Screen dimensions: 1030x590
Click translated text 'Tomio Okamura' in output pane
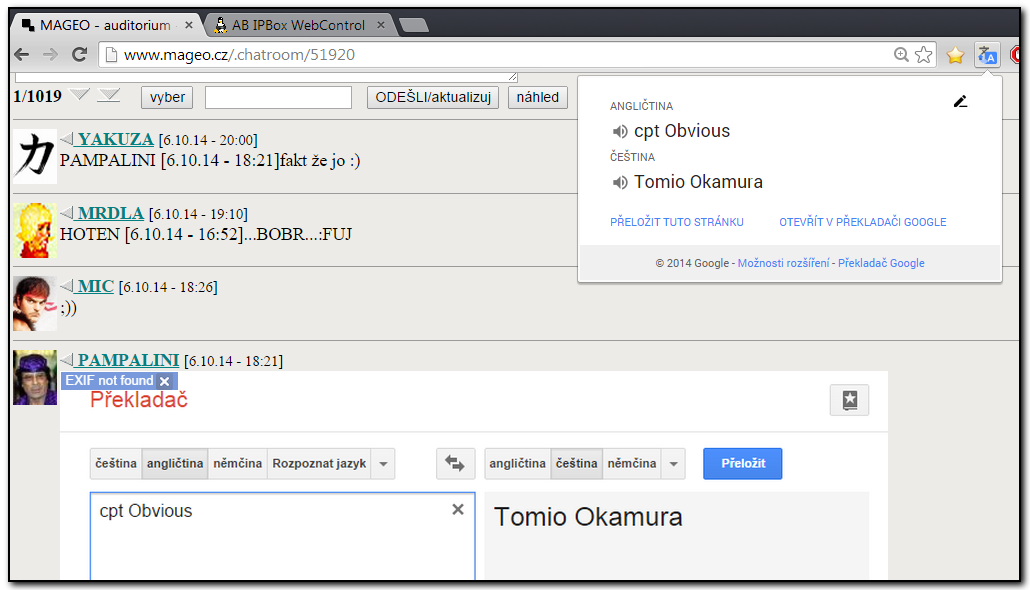(588, 517)
